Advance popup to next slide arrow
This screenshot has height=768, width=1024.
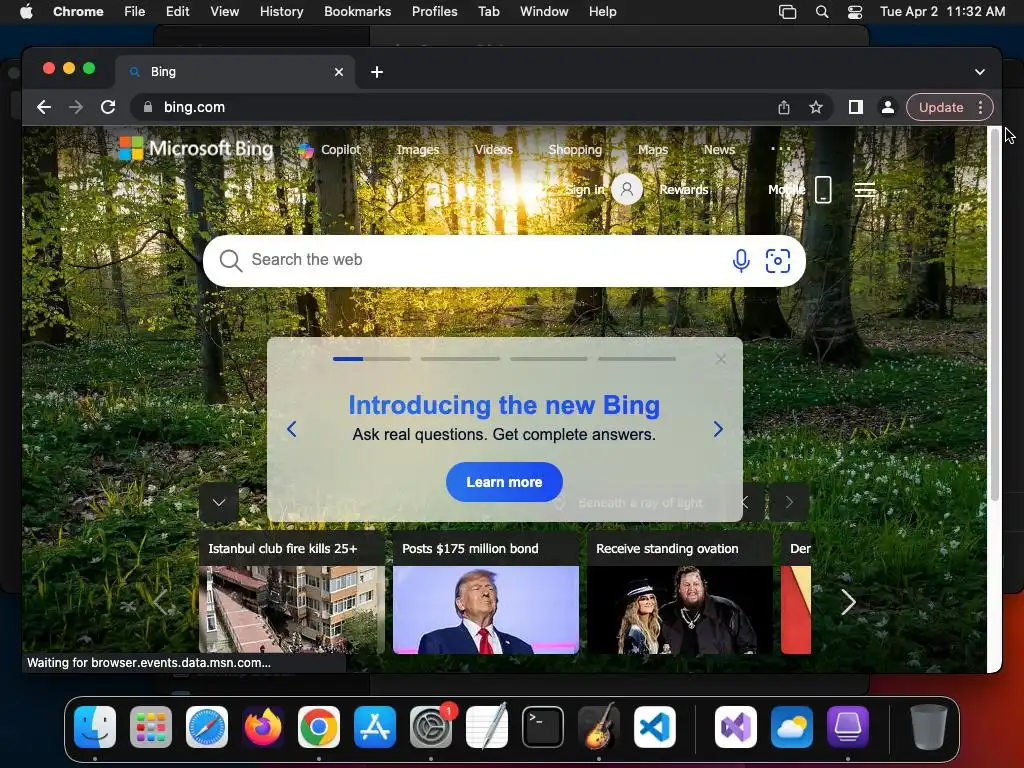(x=718, y=429)
